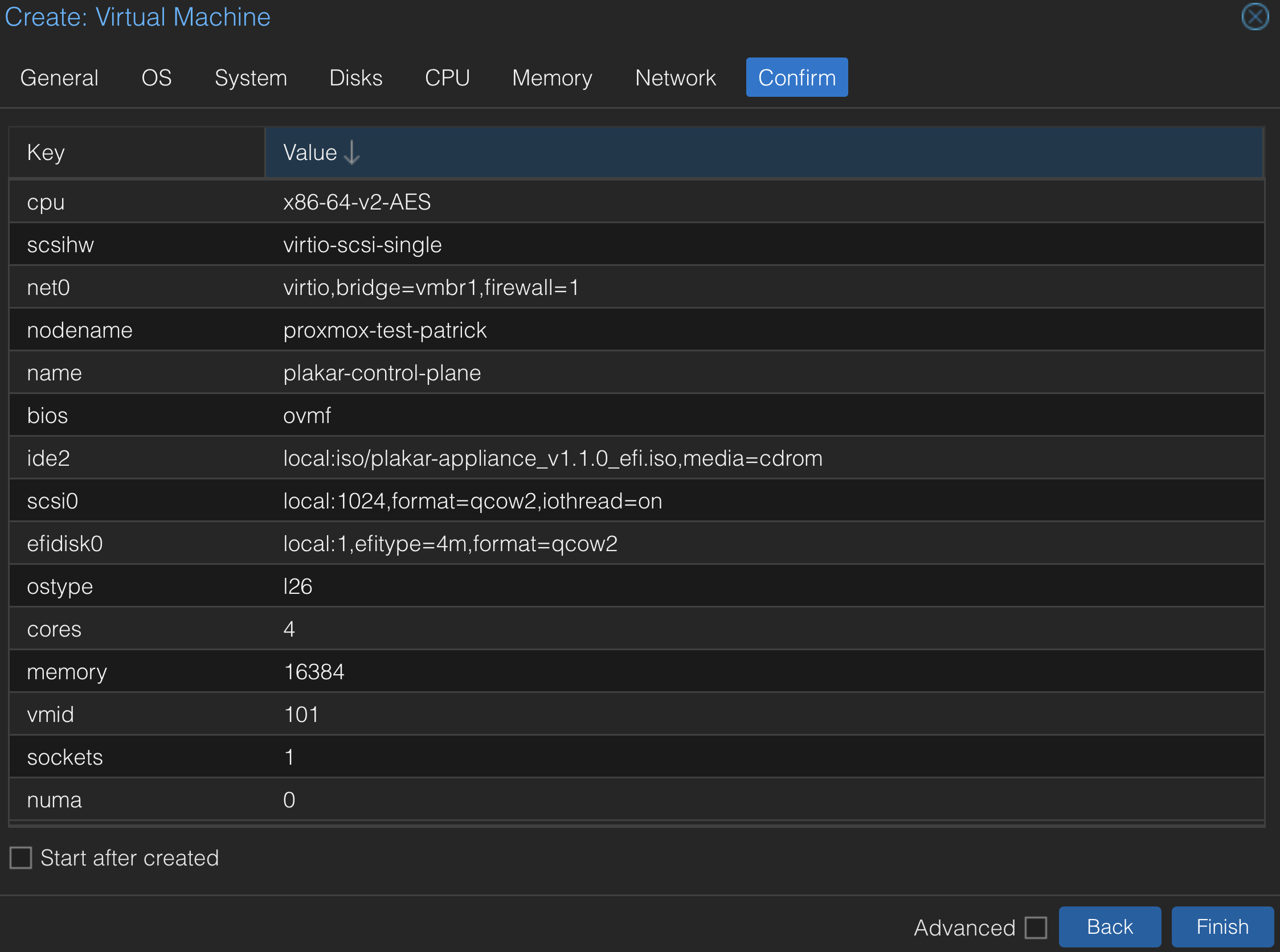Select the bios row key
The height and width of the screenshot is (952, 1280).
coord(48,416)
